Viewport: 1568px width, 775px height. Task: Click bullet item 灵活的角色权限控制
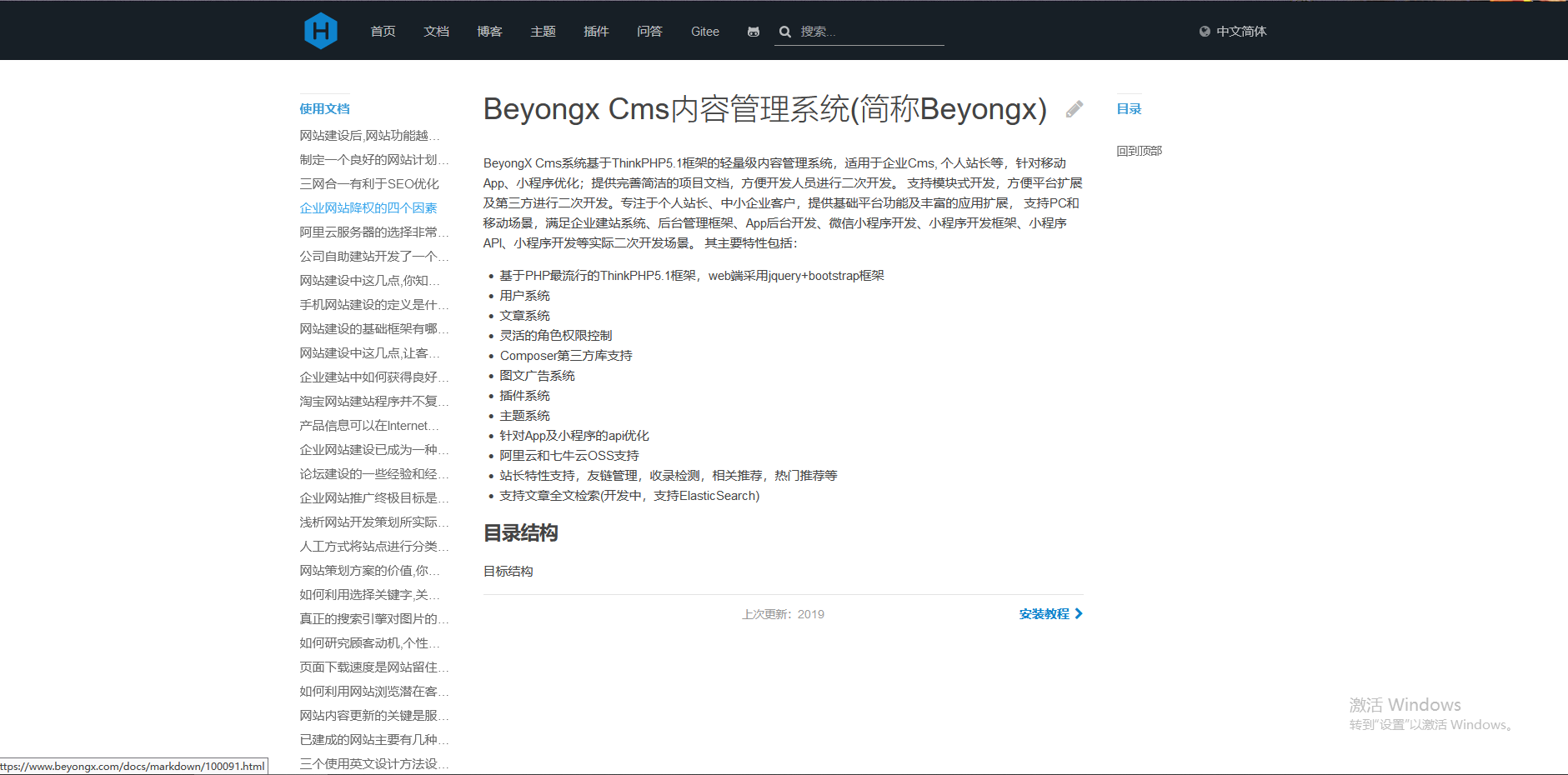click(556, 335)
